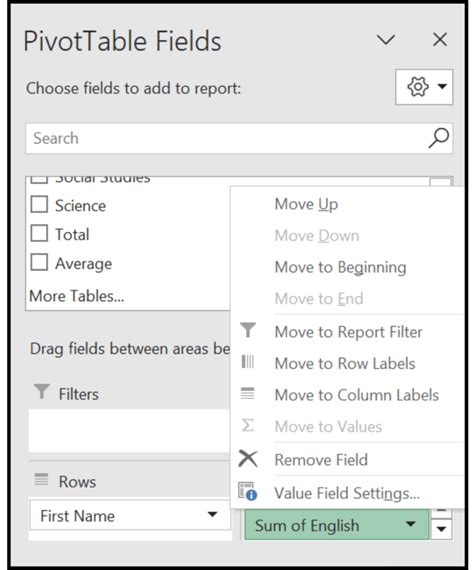This screenshot has height=570, width=474.
Task: Open the Sum of English dropdown arrow
Action: point(411,524)
